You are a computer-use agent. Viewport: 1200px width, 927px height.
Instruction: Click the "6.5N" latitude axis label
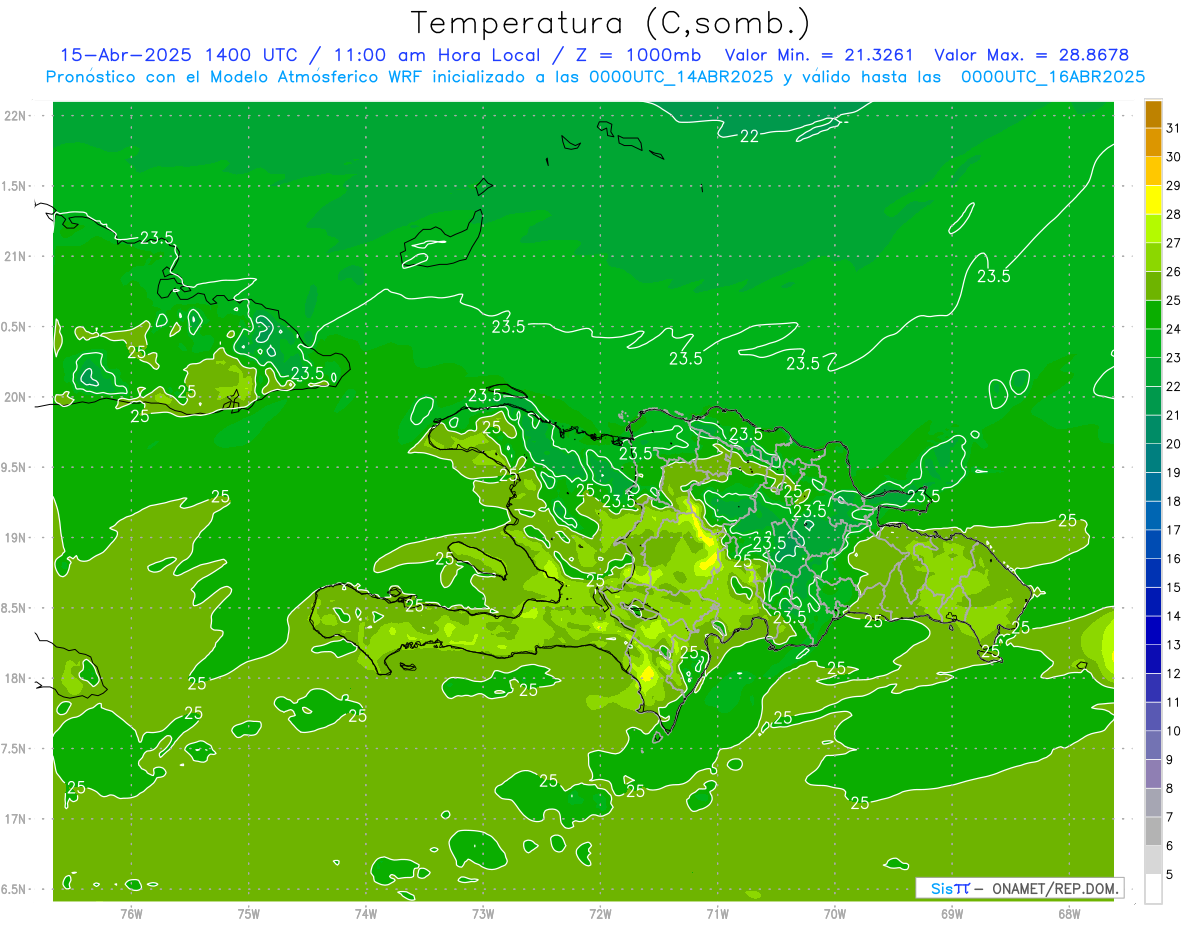tap(15, 889)
